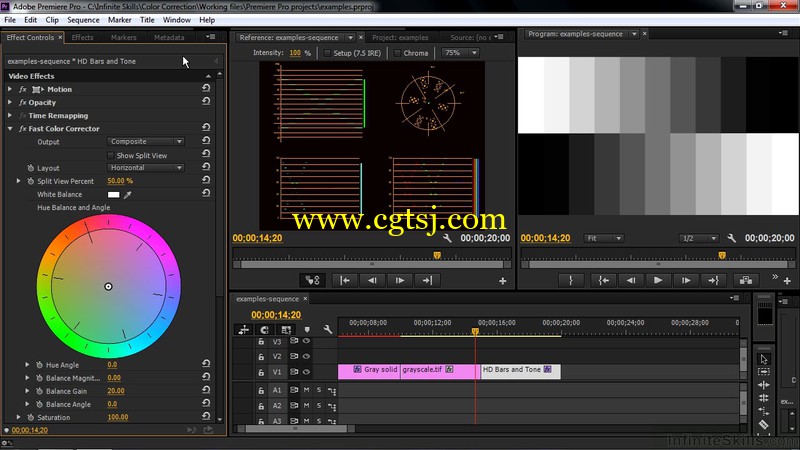
Task: Go to In point in Reference monitor
Action: pyautogui.click(x=345, y=280)
